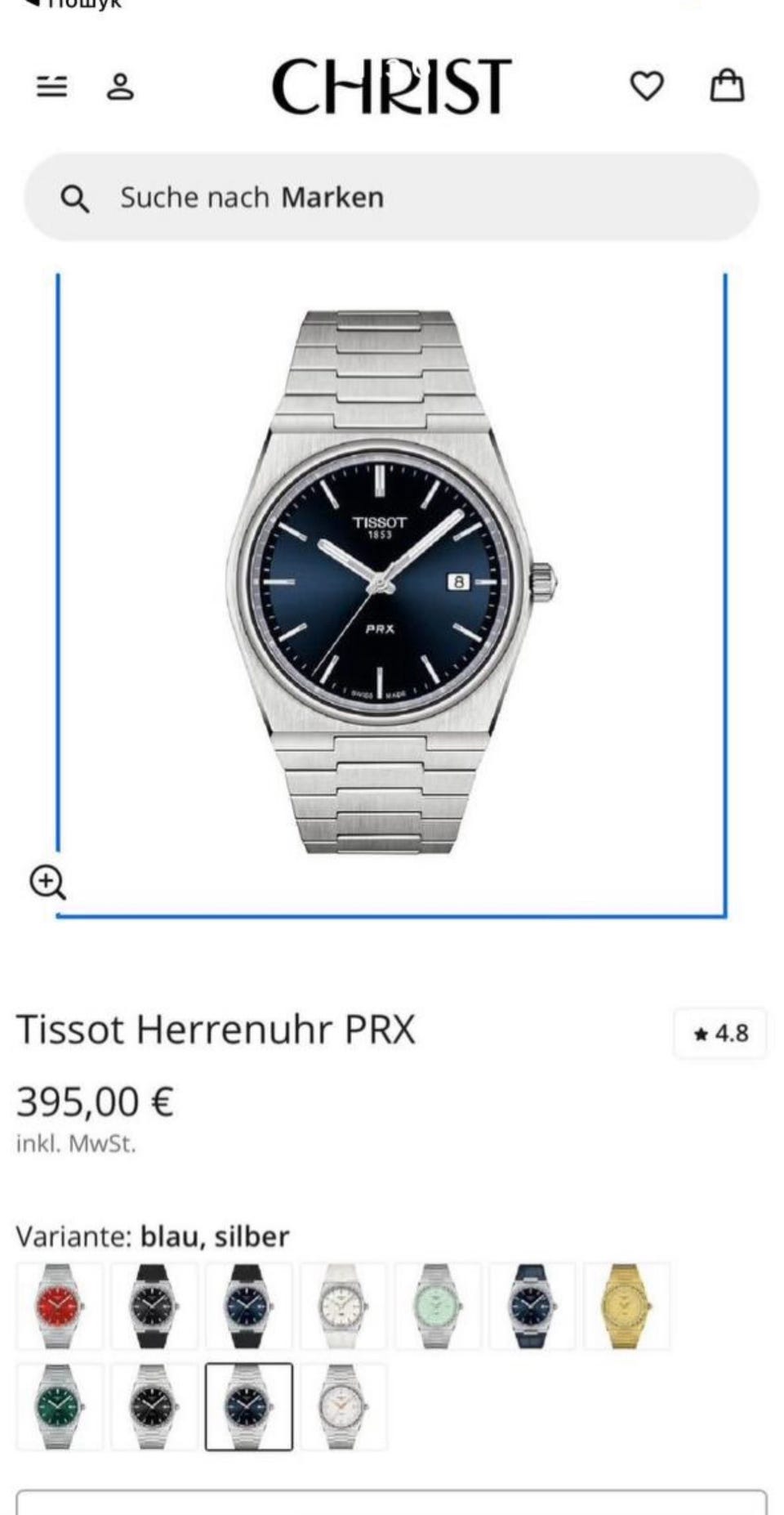Choose the mint green dial variant
Viewport: 784px width, 1515px height.
click(439, 1306)
